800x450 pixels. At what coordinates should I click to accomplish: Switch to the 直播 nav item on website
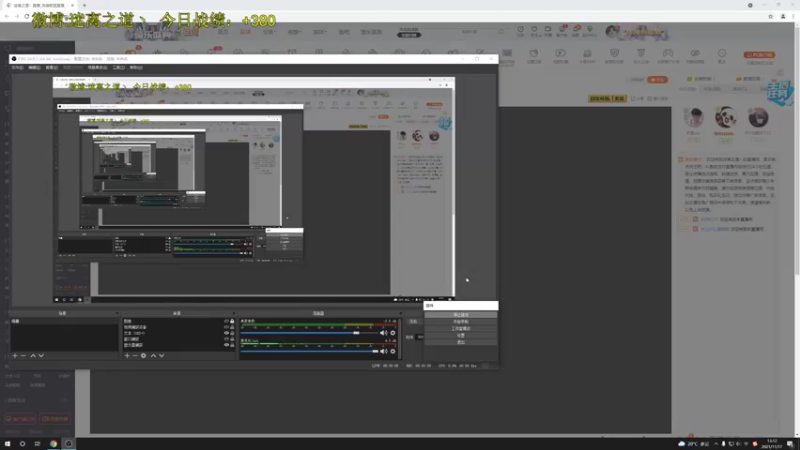click(245, 32)
